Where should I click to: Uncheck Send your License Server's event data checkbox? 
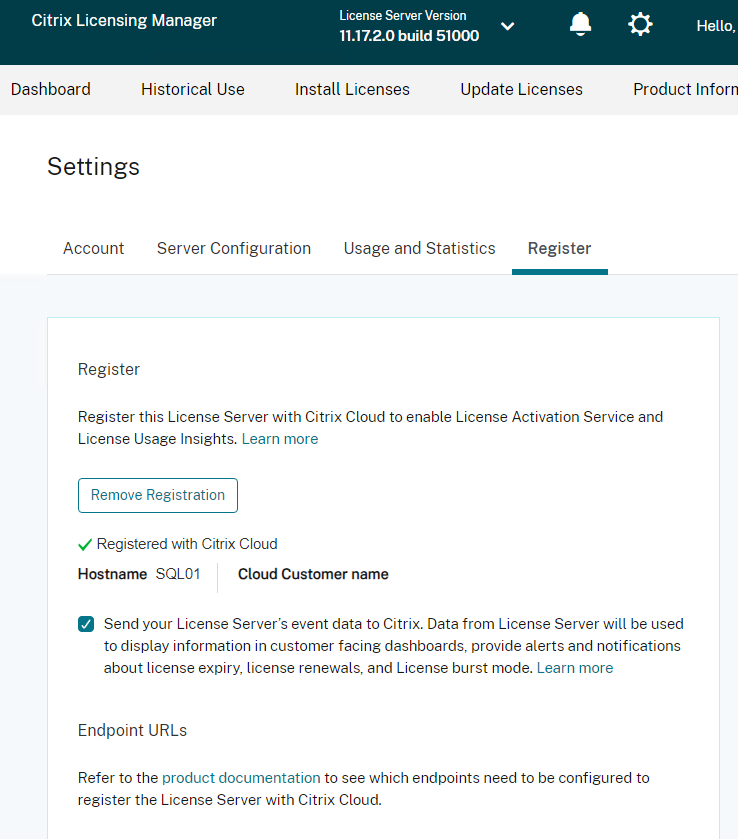pyautogui.click(x=86, y=624)
